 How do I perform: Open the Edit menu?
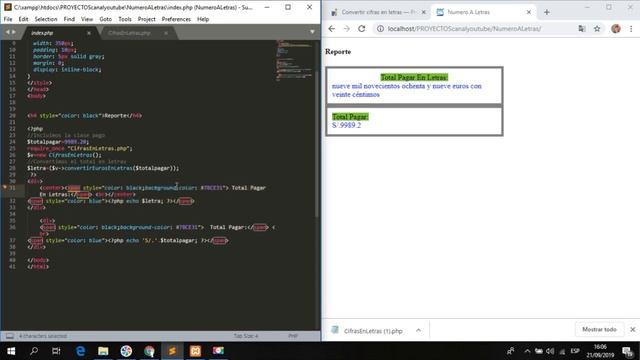23,19
